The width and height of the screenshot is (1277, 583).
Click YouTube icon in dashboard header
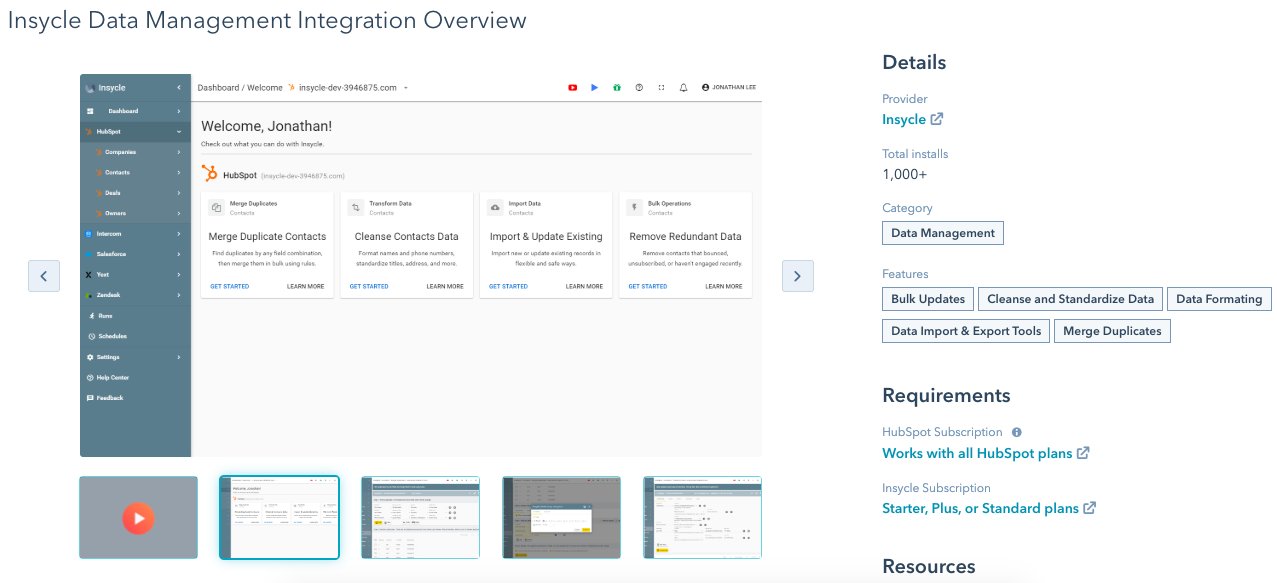(x=573, y=88)
